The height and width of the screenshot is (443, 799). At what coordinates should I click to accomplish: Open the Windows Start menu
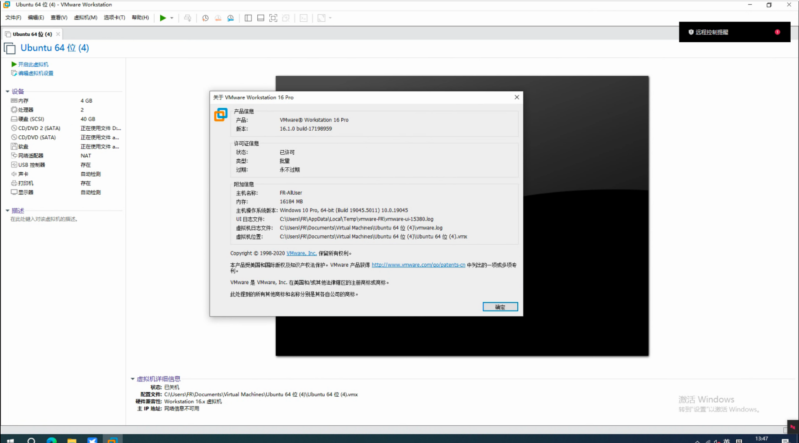click(10, 439)
